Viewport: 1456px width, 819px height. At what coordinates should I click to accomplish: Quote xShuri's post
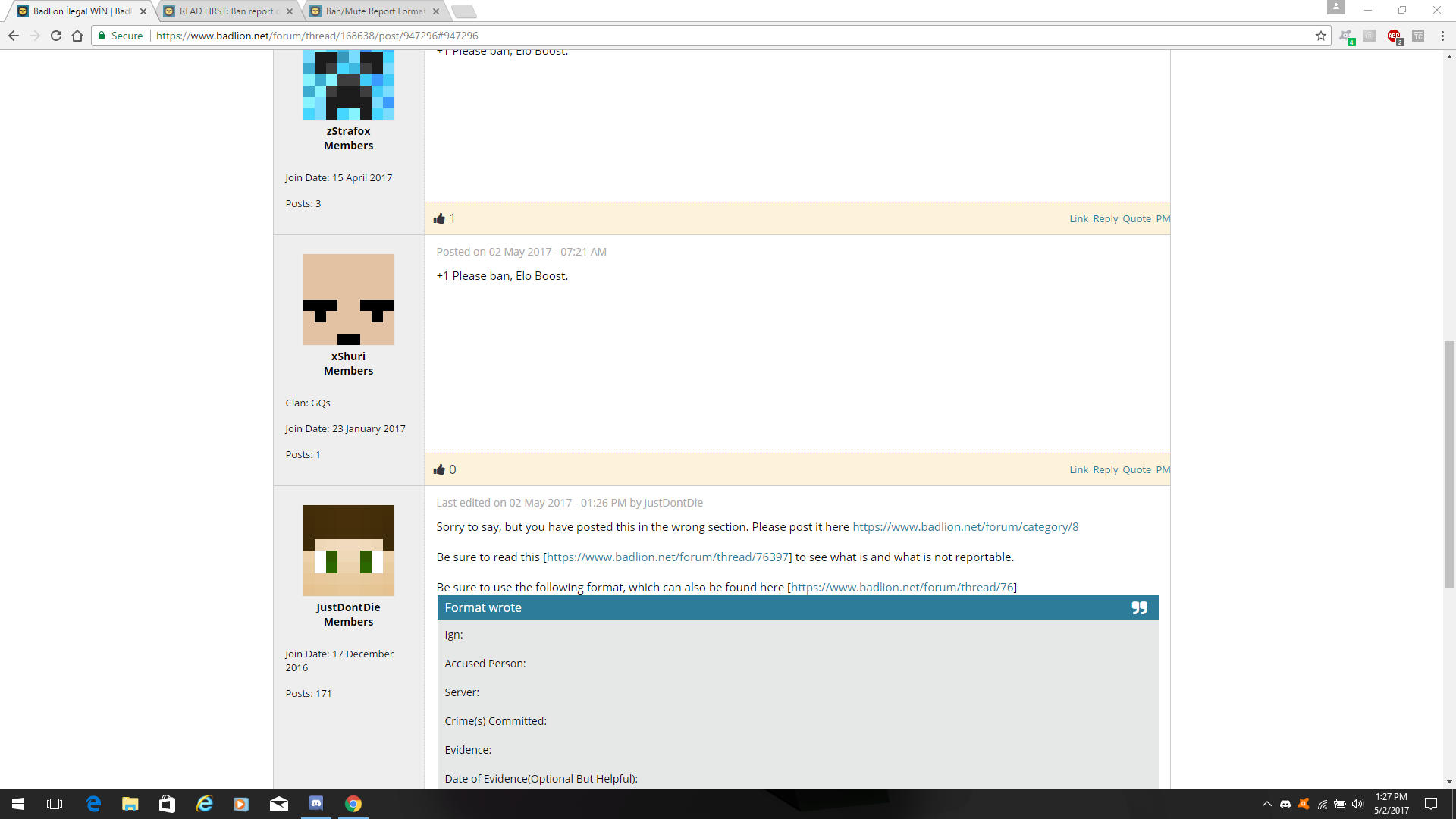click(x=1136, y=469)
